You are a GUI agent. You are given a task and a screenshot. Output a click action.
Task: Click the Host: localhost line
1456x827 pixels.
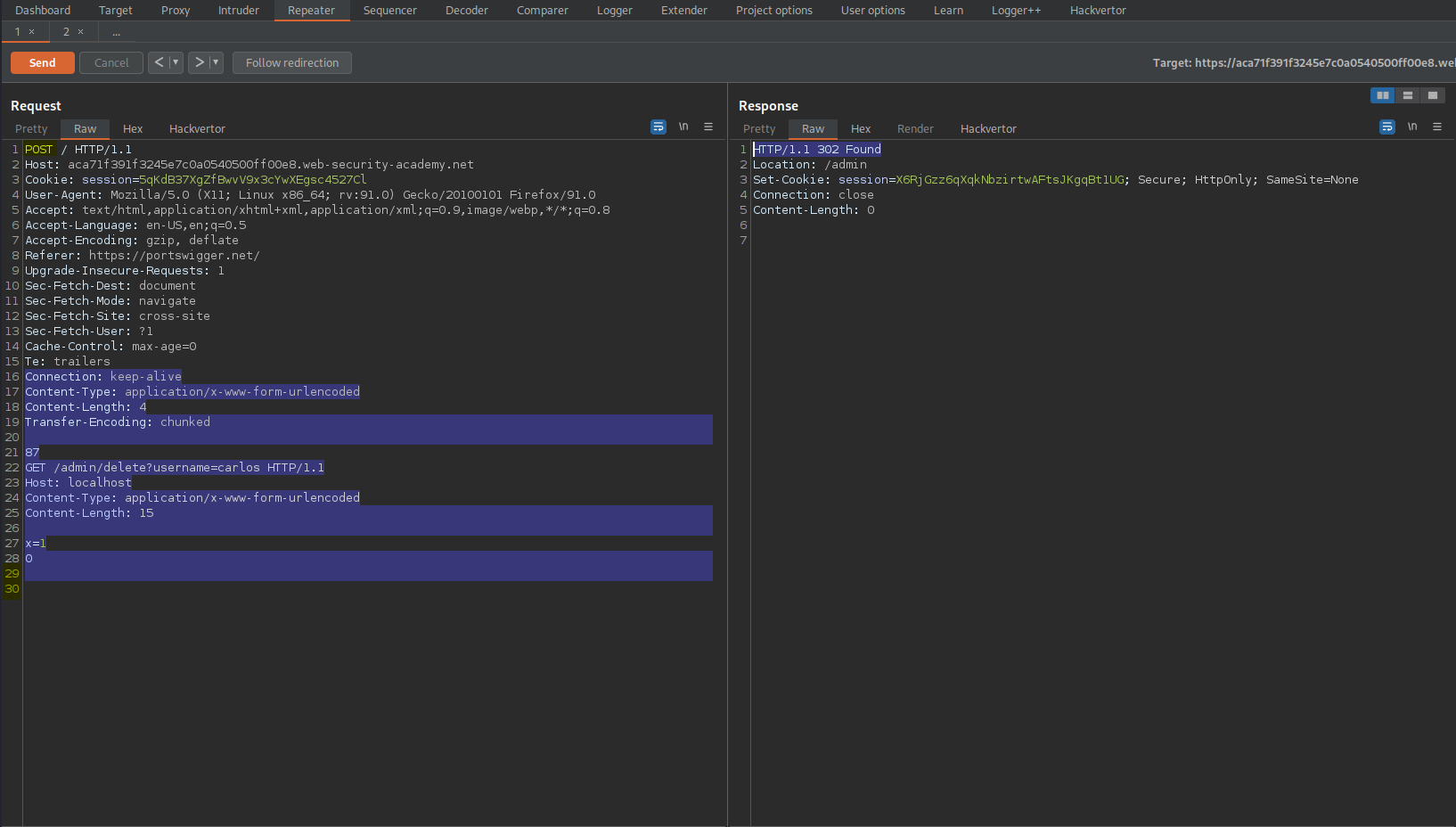(78, 483)
